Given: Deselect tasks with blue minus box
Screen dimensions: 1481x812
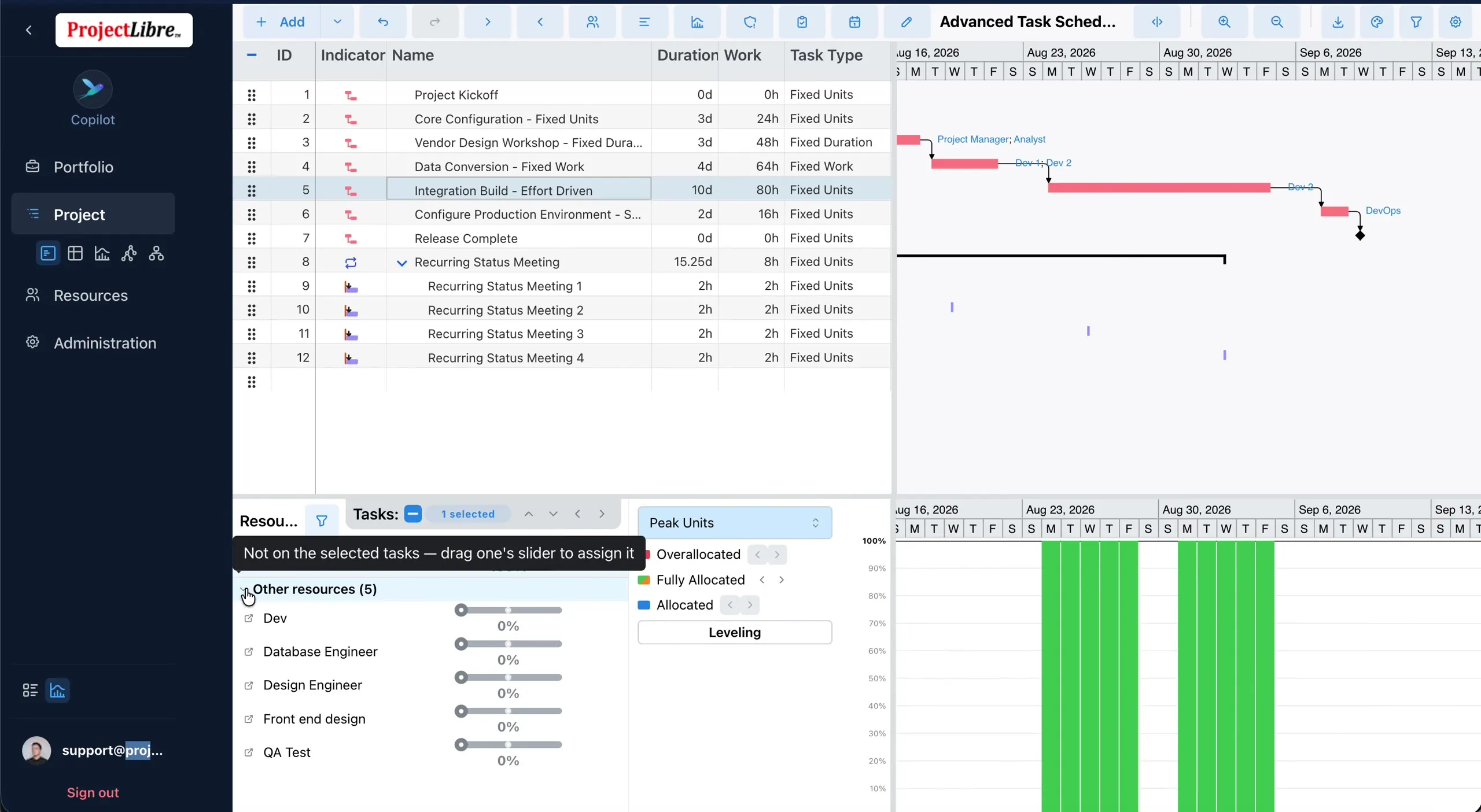Looking at the screenshot, I should [413, 514].
